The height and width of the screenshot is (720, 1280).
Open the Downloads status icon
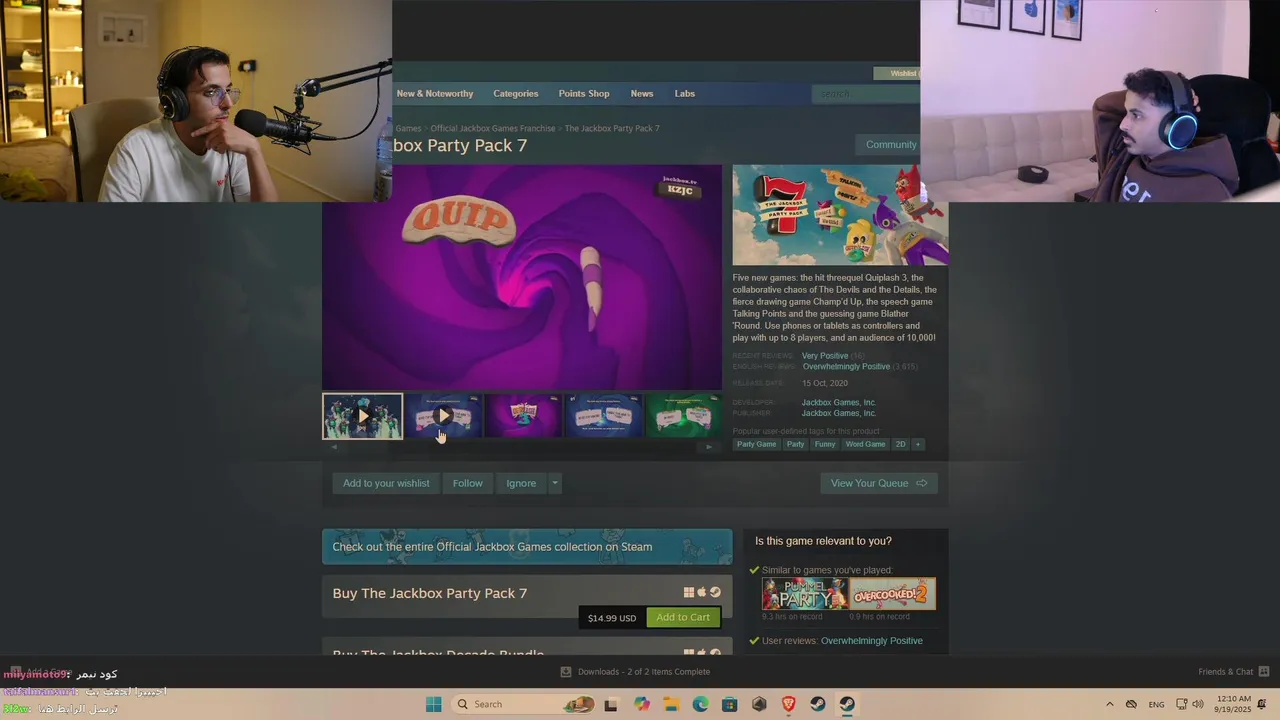566,671
